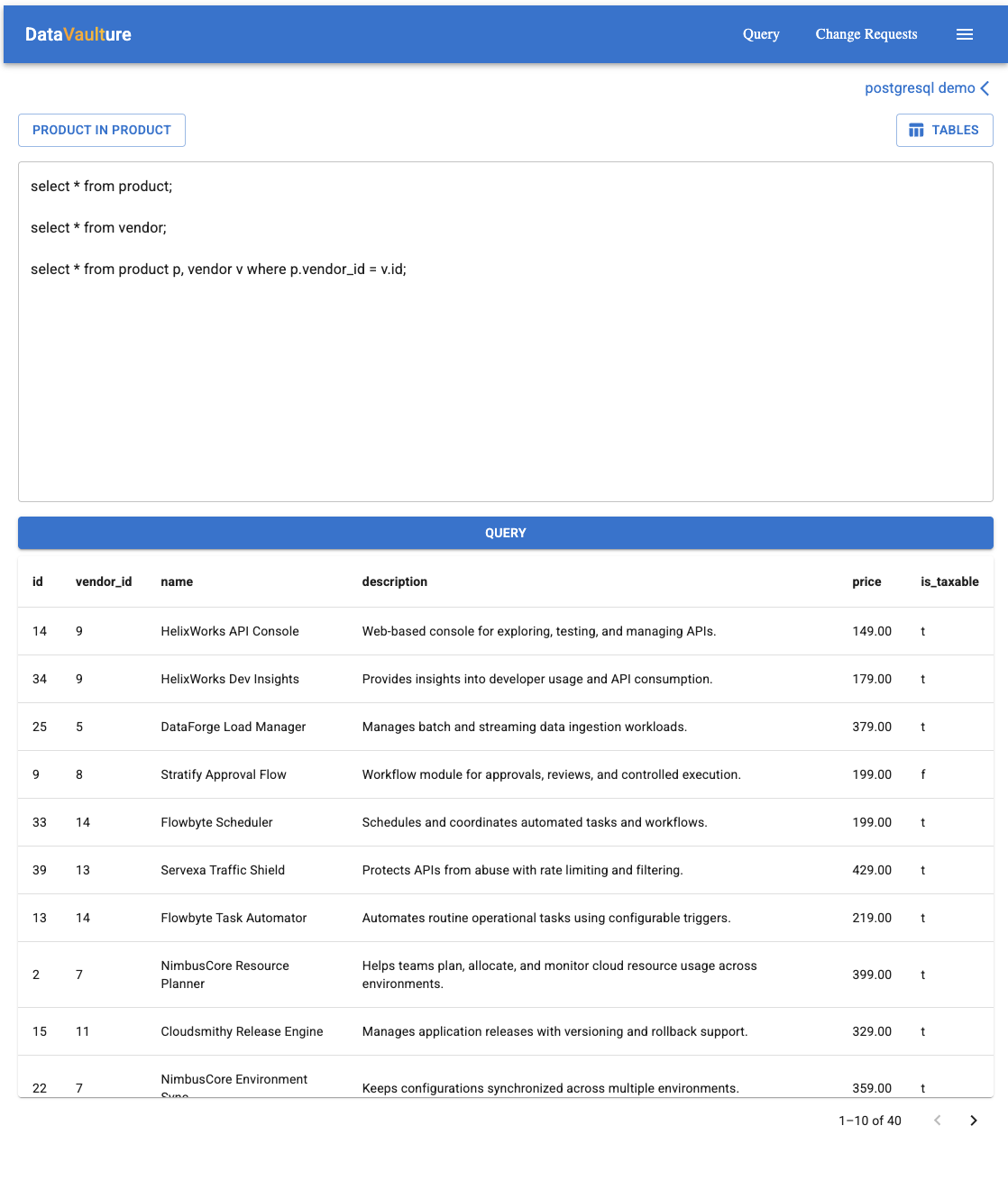Screen dimensions: 1008x1199
Task: Open the Change Requests page
Action: [866, 34]
